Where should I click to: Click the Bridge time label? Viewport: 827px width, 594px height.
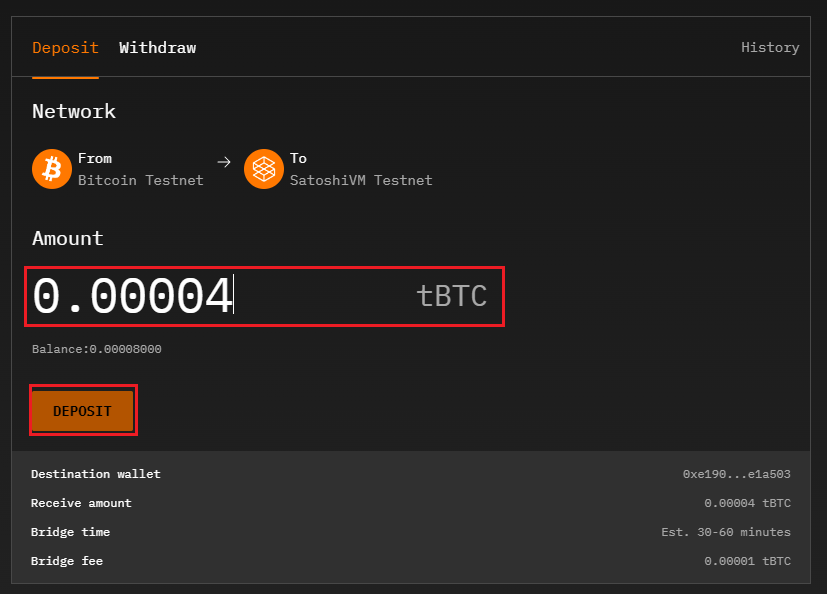click(71, 532)
